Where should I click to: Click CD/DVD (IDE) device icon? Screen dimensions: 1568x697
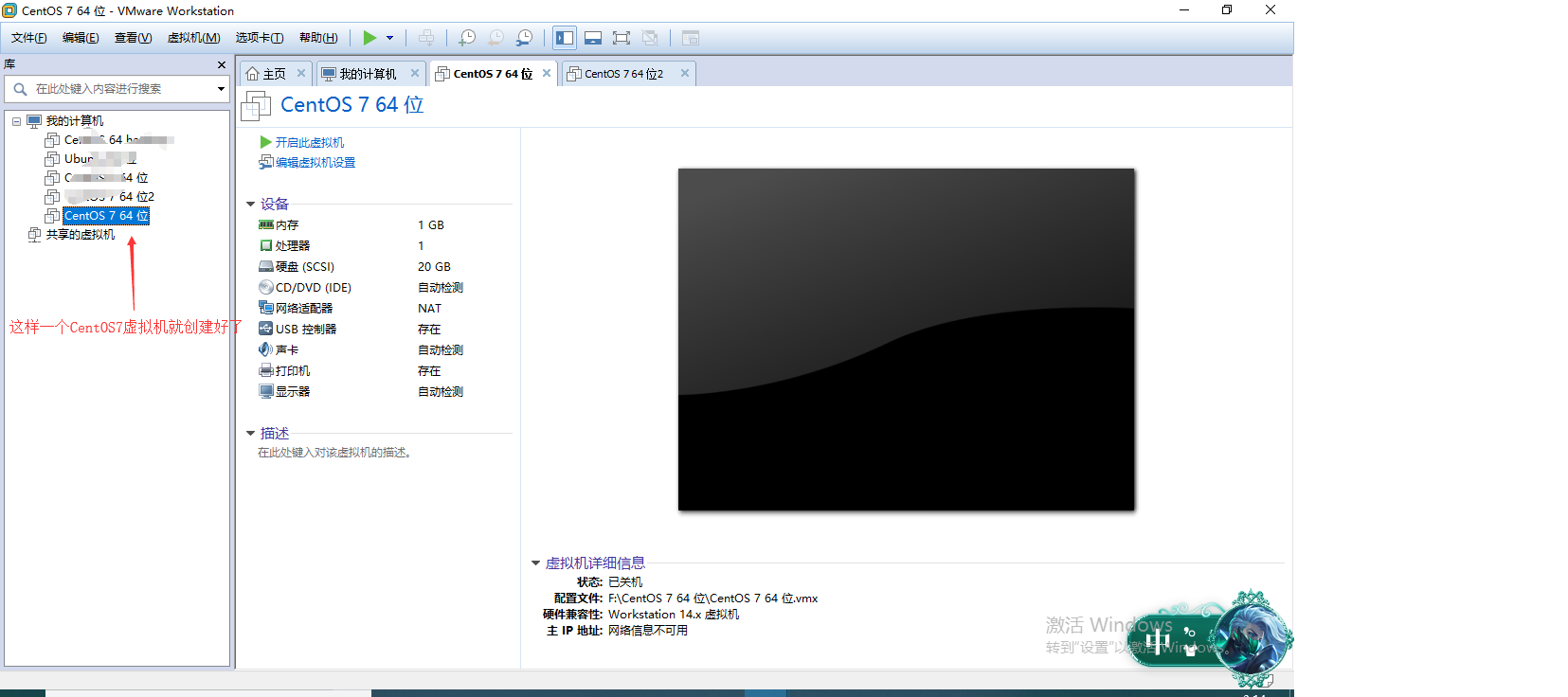[266, 288]
